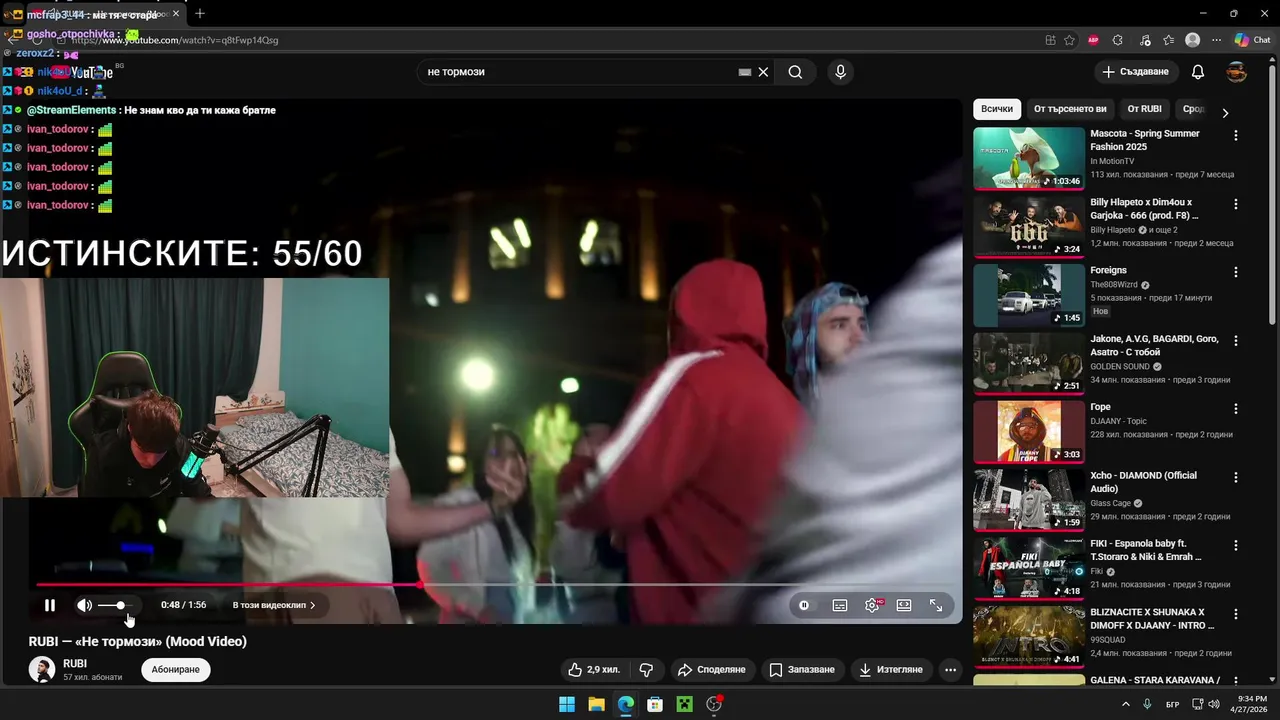Open the on-screen keyboard icon in search
This screenshot has width=1280, height=720.
pos(744,72)
